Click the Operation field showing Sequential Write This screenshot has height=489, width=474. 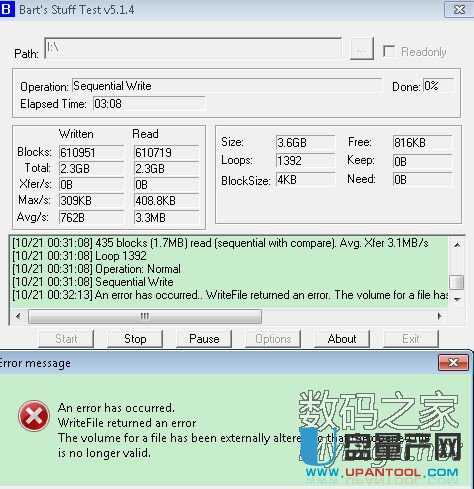point(227,86)
